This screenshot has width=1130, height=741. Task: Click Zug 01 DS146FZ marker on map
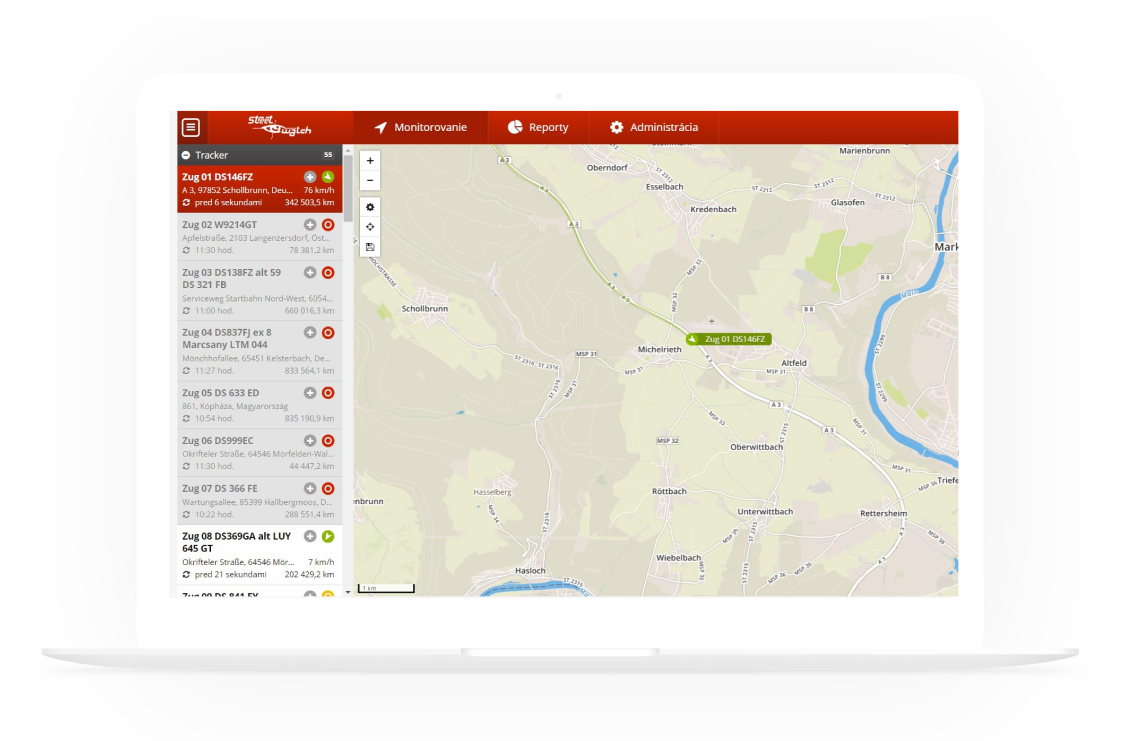729,339
